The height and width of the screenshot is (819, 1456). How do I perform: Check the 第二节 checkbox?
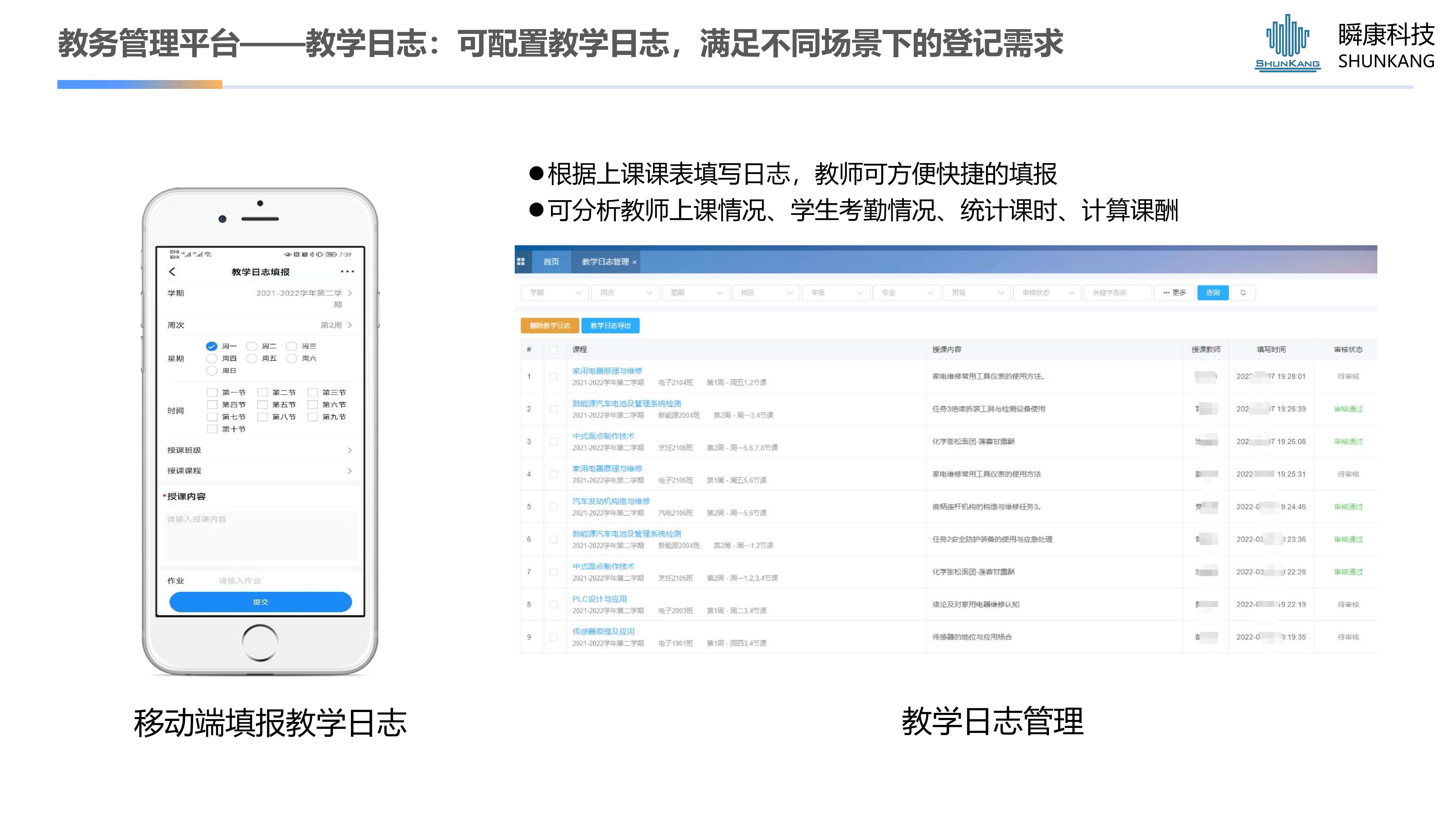click(262, 392)
